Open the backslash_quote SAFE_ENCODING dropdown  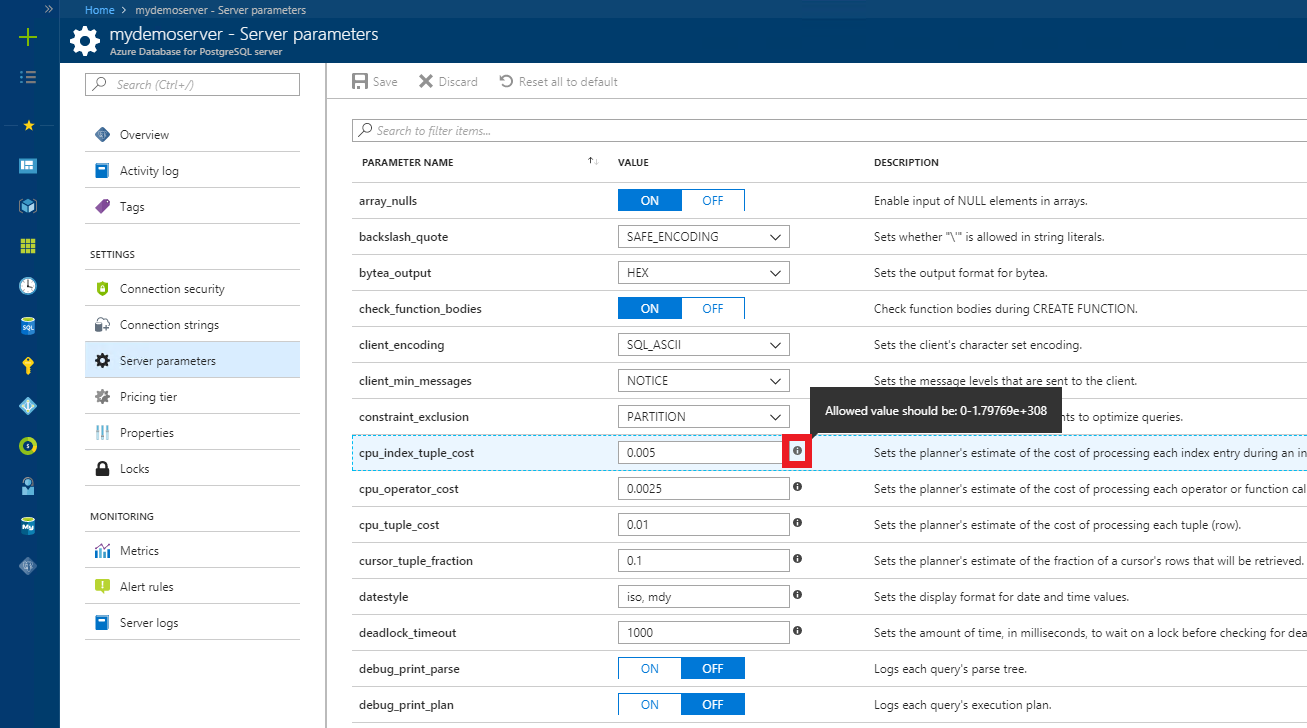704,237
